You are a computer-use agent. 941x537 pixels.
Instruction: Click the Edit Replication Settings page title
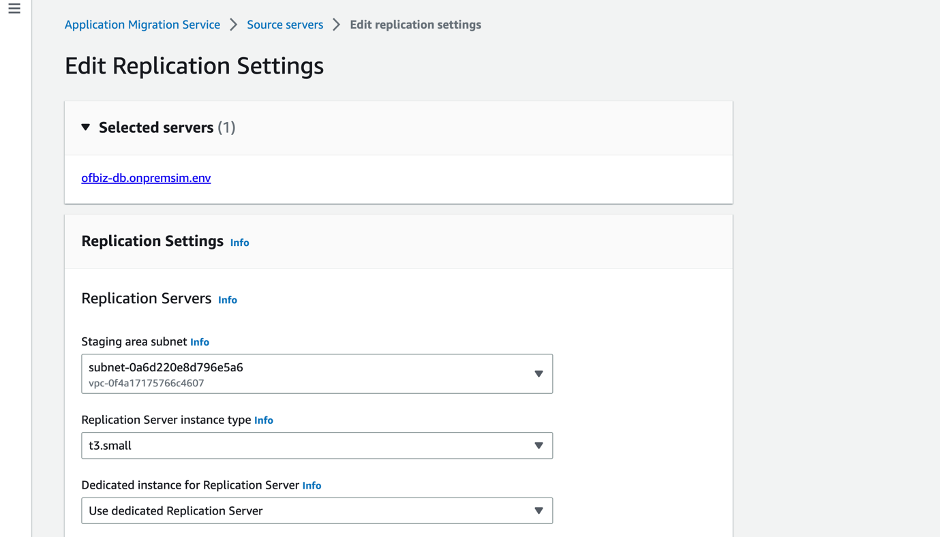coord(194,66)
